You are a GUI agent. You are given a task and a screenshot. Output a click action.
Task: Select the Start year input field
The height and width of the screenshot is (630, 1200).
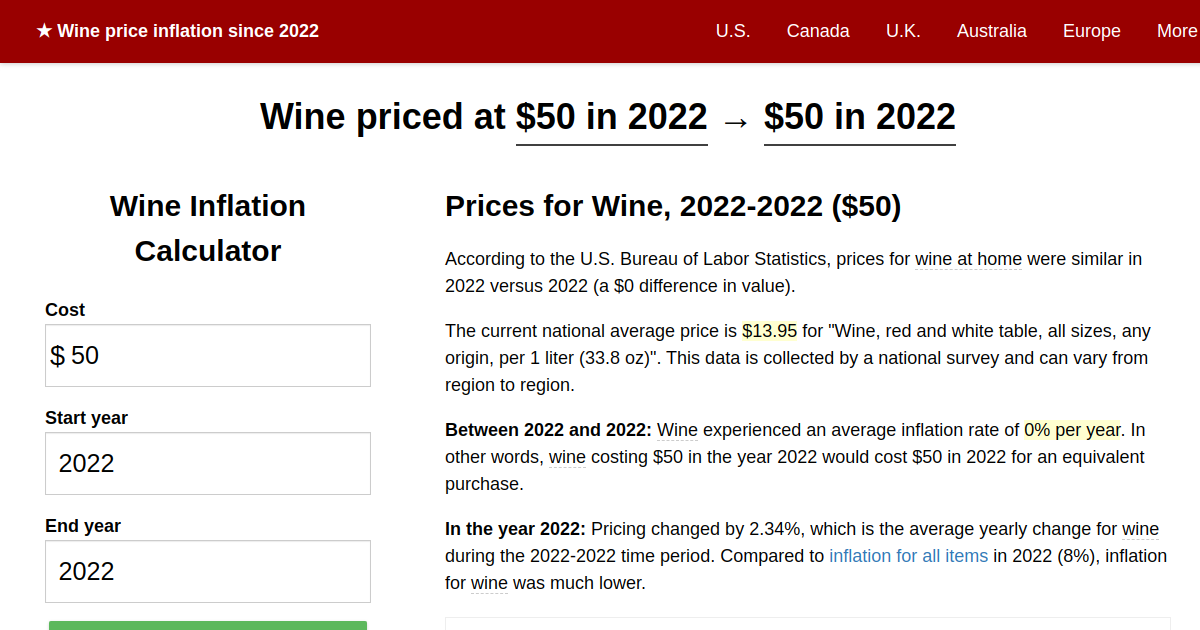click(207, 463)
